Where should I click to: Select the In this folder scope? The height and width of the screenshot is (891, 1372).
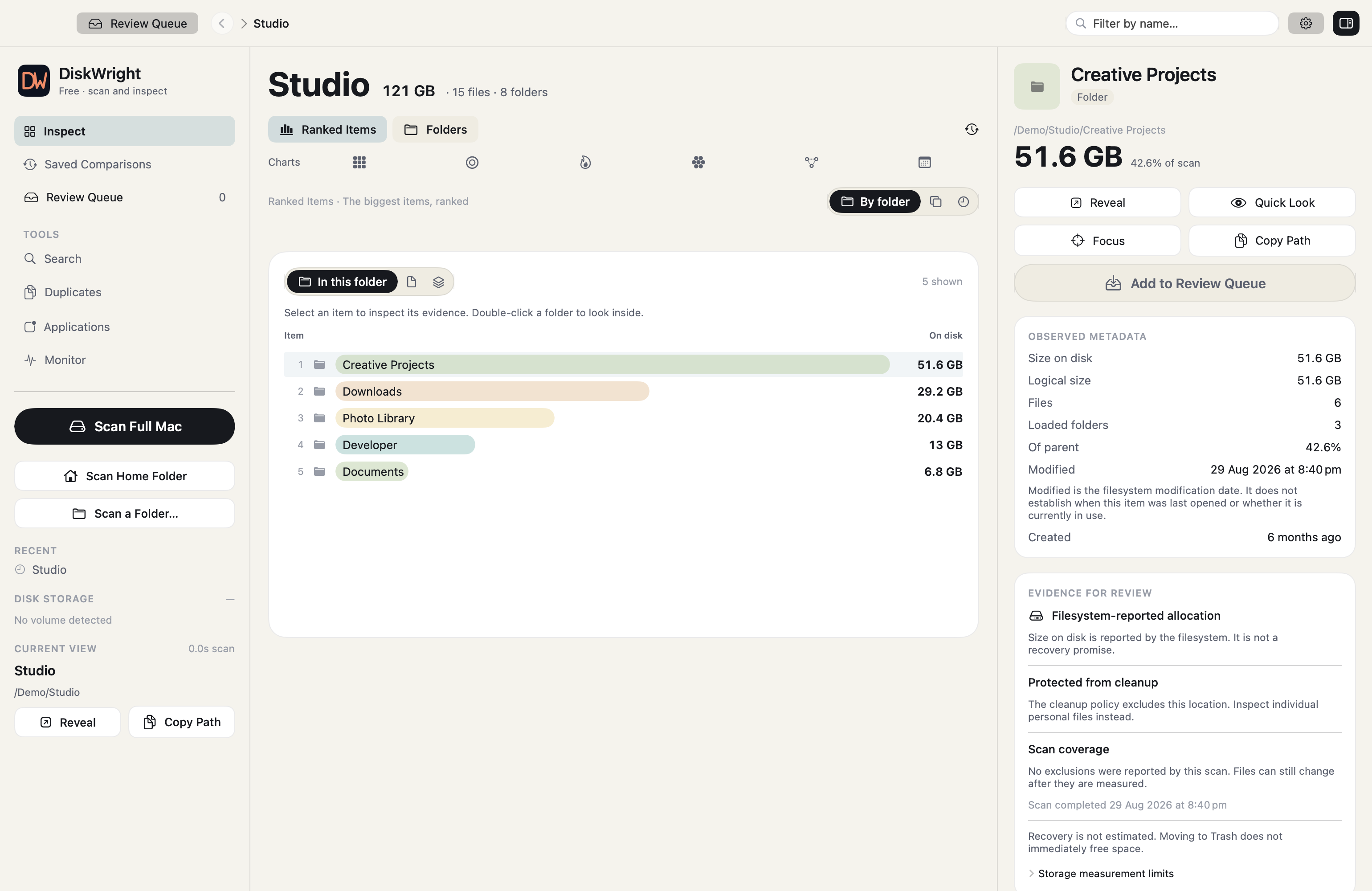pos(343,282)
